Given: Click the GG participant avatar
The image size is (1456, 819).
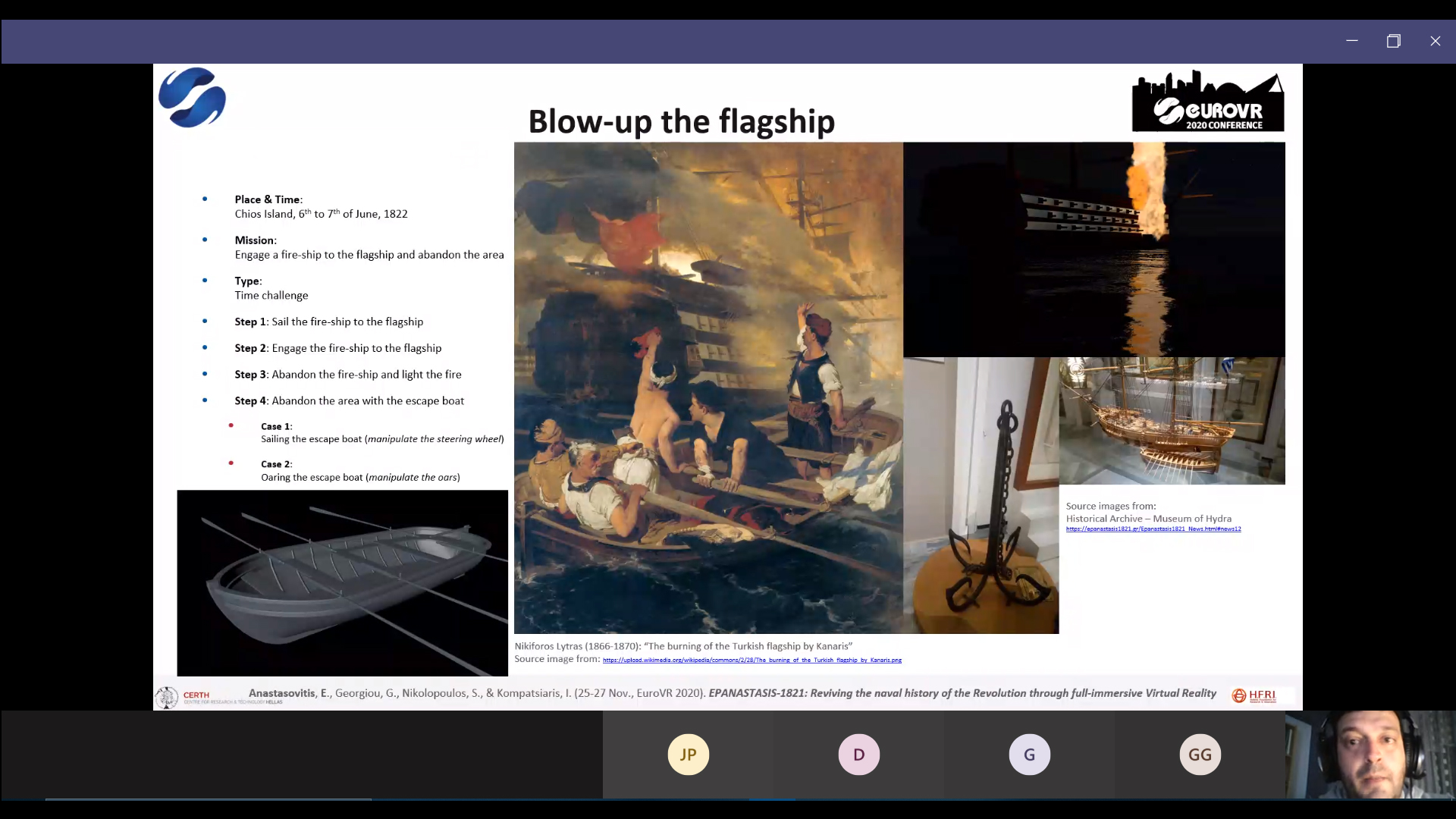Looking at the screenshot, I should click(1200, 755).
